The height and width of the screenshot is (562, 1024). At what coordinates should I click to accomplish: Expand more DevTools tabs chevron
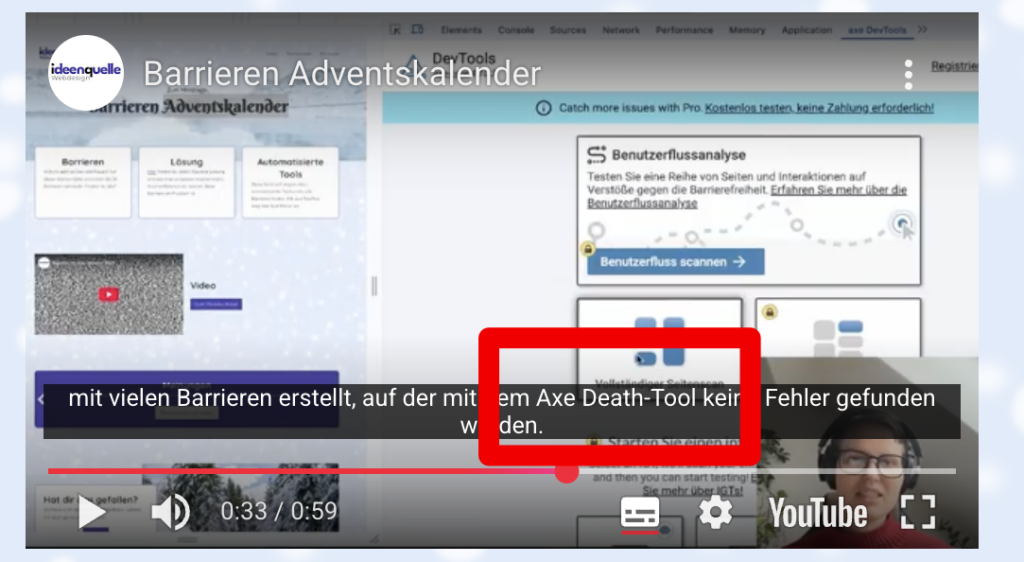click(922, 29)
